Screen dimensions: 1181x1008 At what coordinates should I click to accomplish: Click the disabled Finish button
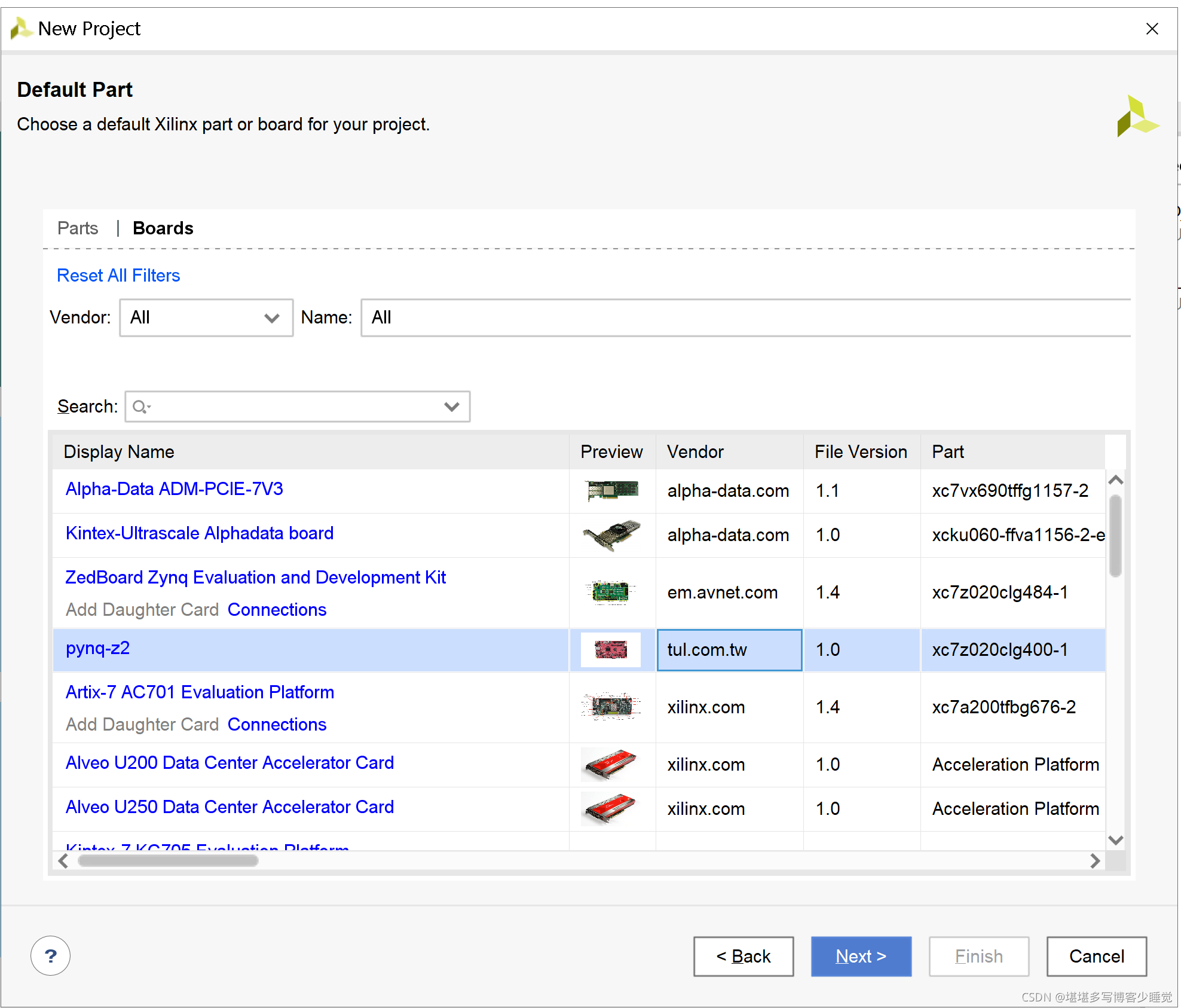click(978, 956)
